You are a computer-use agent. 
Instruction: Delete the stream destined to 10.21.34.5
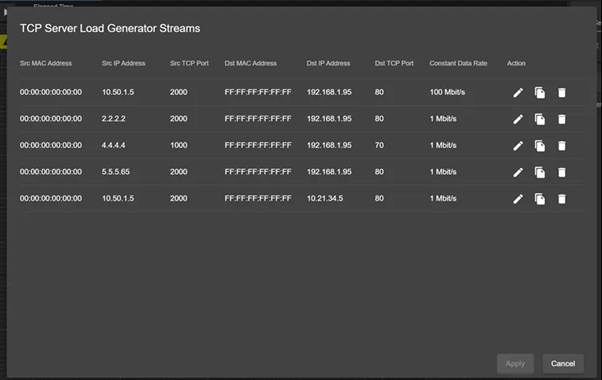(x=562, y=198)
